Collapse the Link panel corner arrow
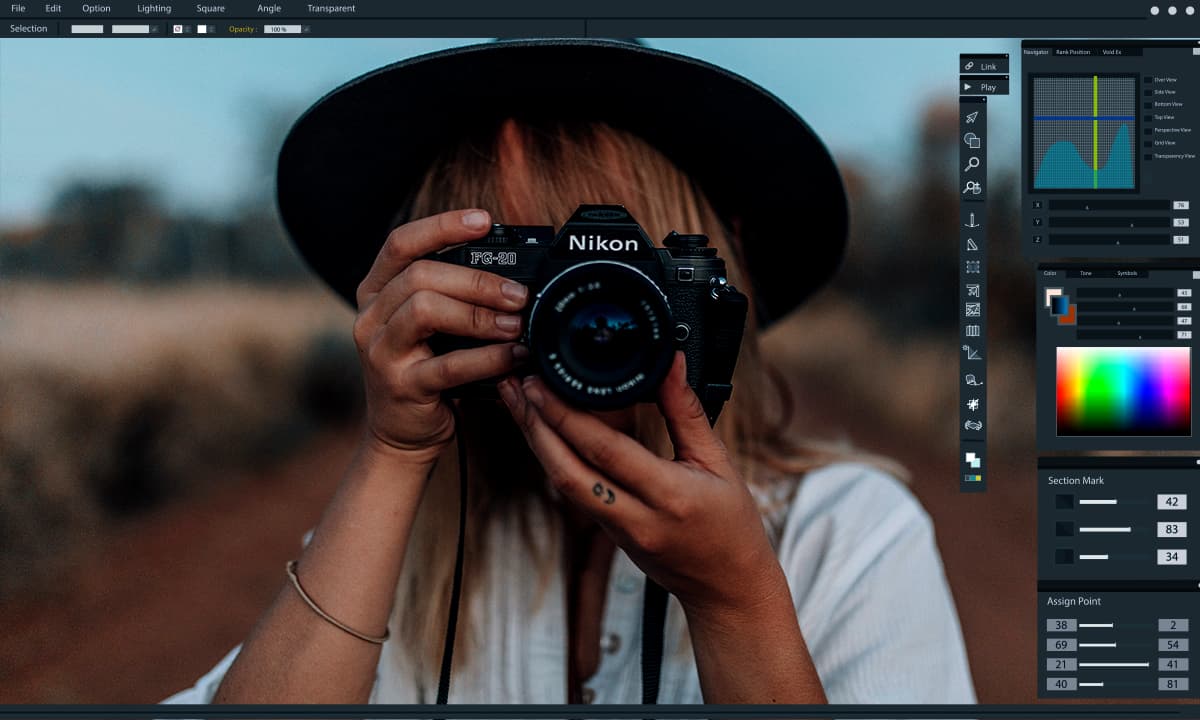The image size is (1200, 720). click(1005, 57)
